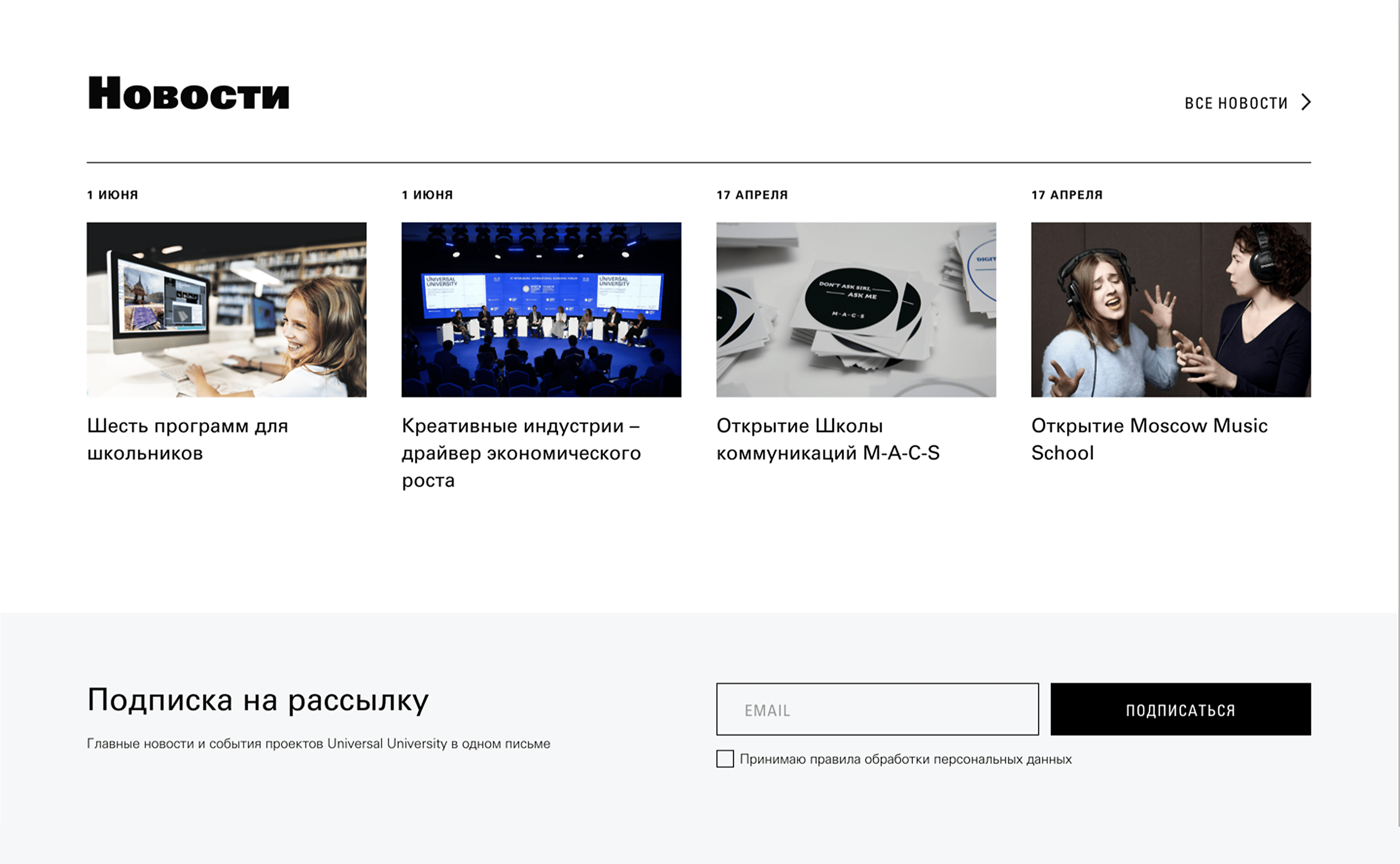Open the blue economic forum stage photo
This screenshot has width=1400, height=864.
(x=541, y=309)
